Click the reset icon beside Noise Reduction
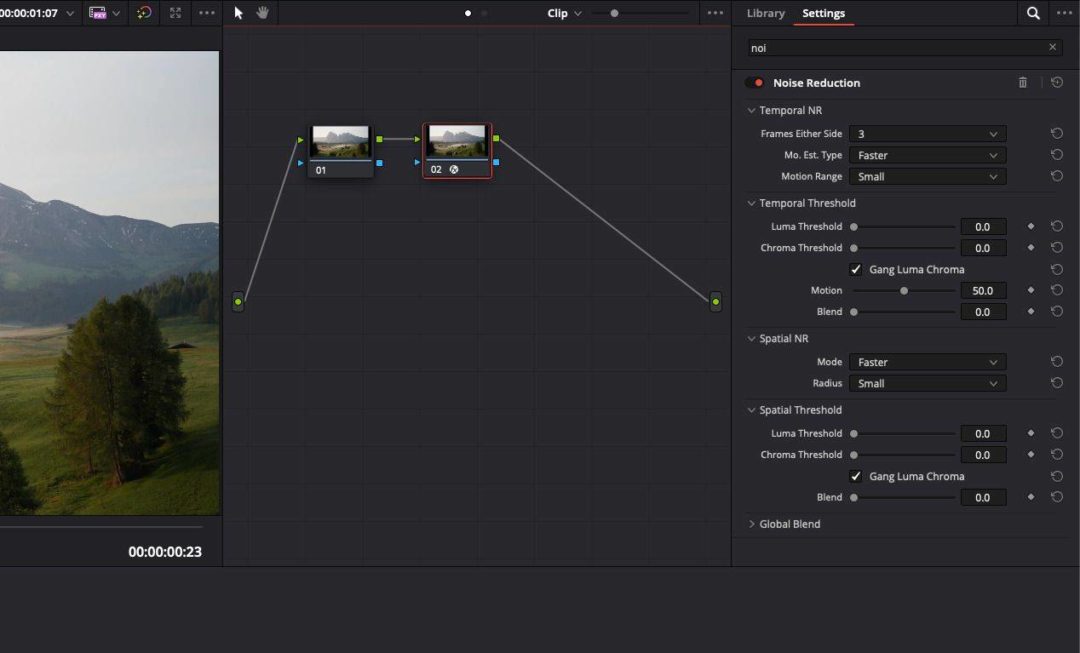 (x=1056, y=82)
